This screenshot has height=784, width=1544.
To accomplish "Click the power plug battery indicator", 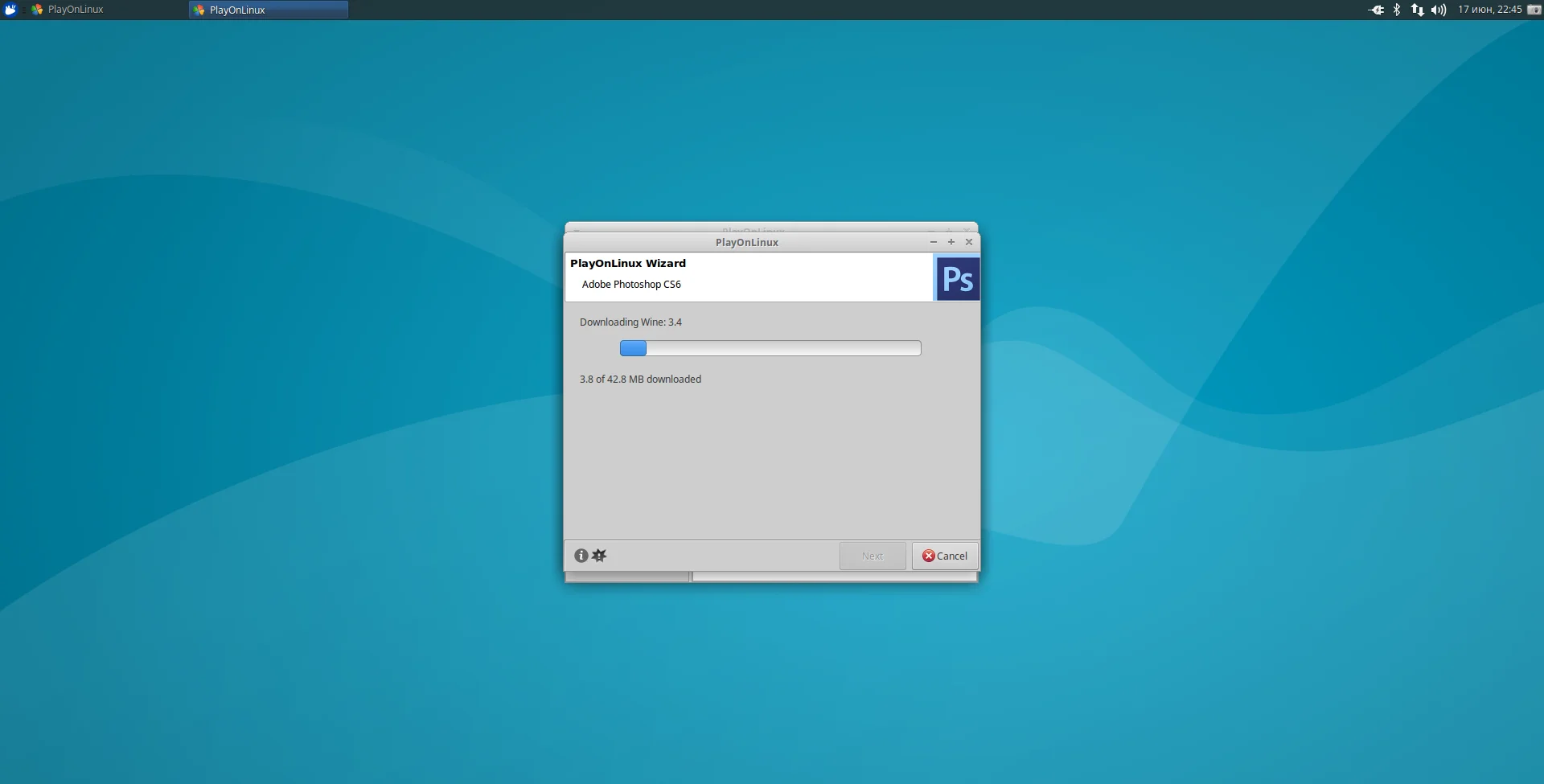I will (x=1376, y=10).
